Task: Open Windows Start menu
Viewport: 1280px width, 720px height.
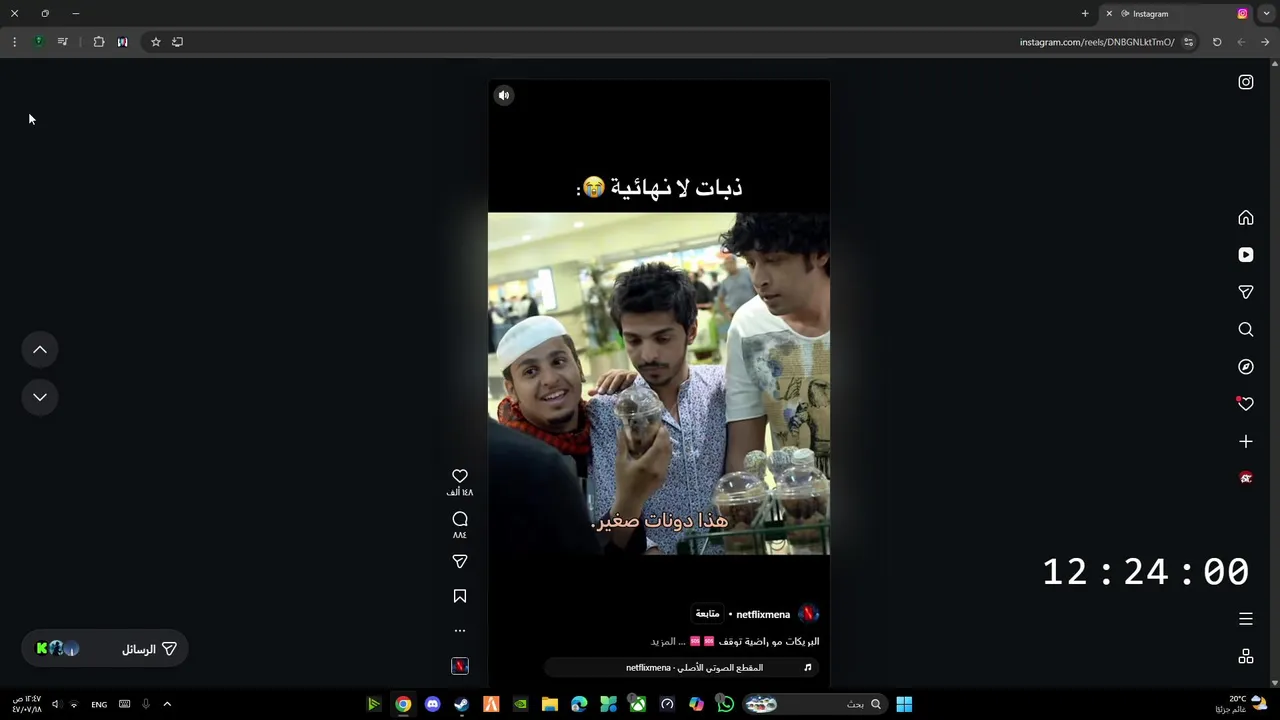Action: click(x=904, y=704)
